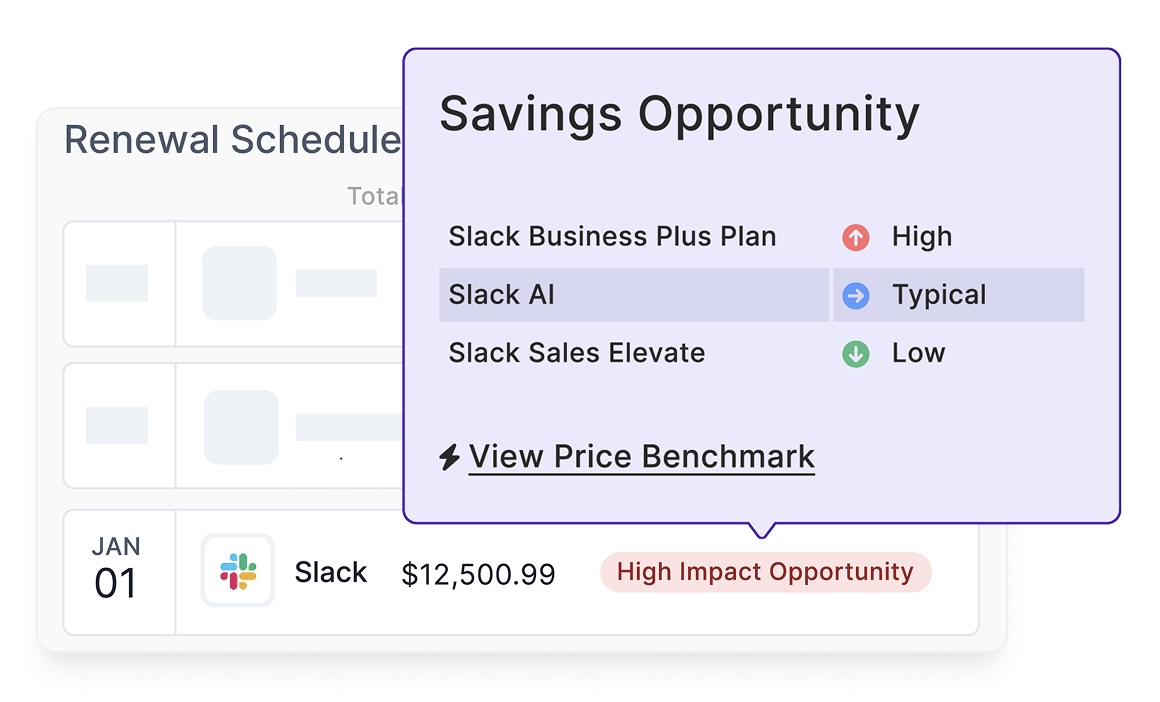Click the Renewal Schedule heading
1160x702 pixels.
click(232, 140)
